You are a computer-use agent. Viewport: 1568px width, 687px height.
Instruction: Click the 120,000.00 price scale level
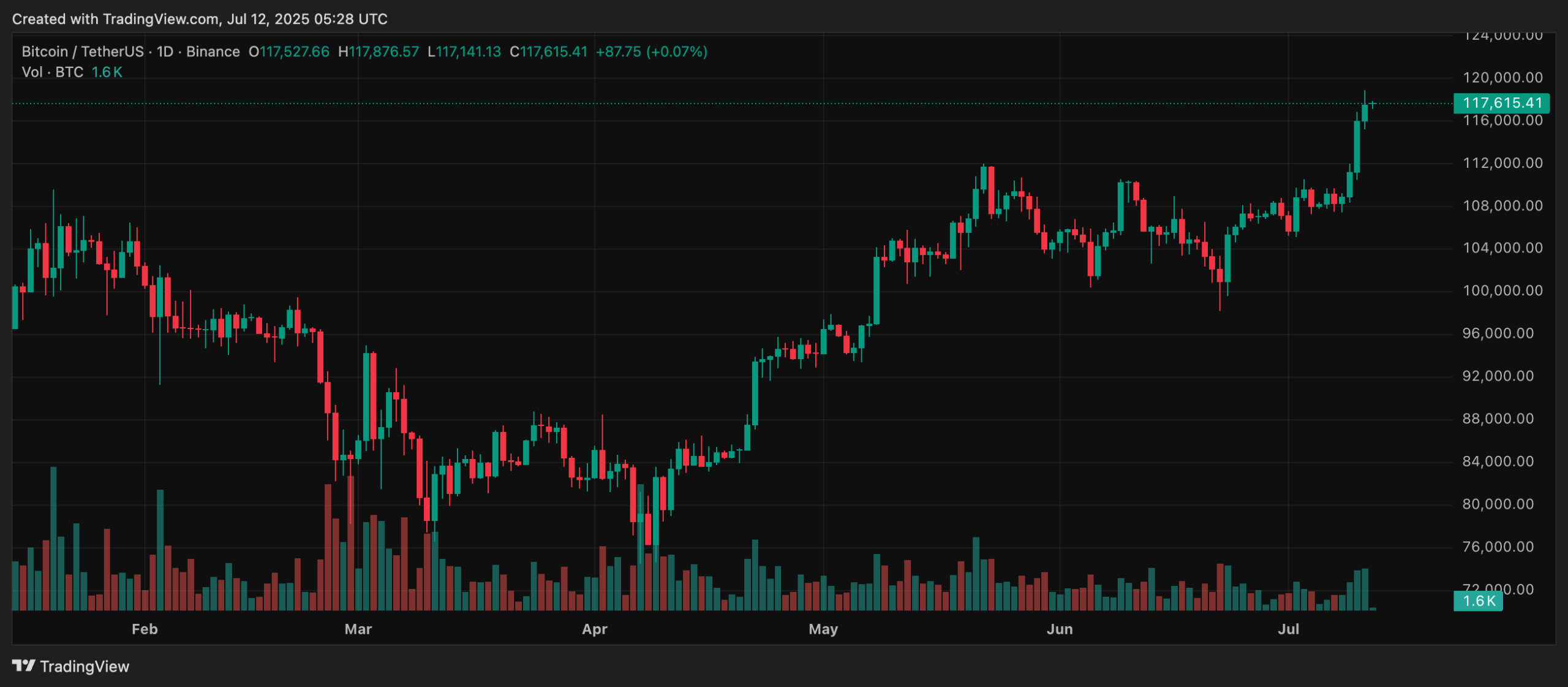coord(1505,78)
